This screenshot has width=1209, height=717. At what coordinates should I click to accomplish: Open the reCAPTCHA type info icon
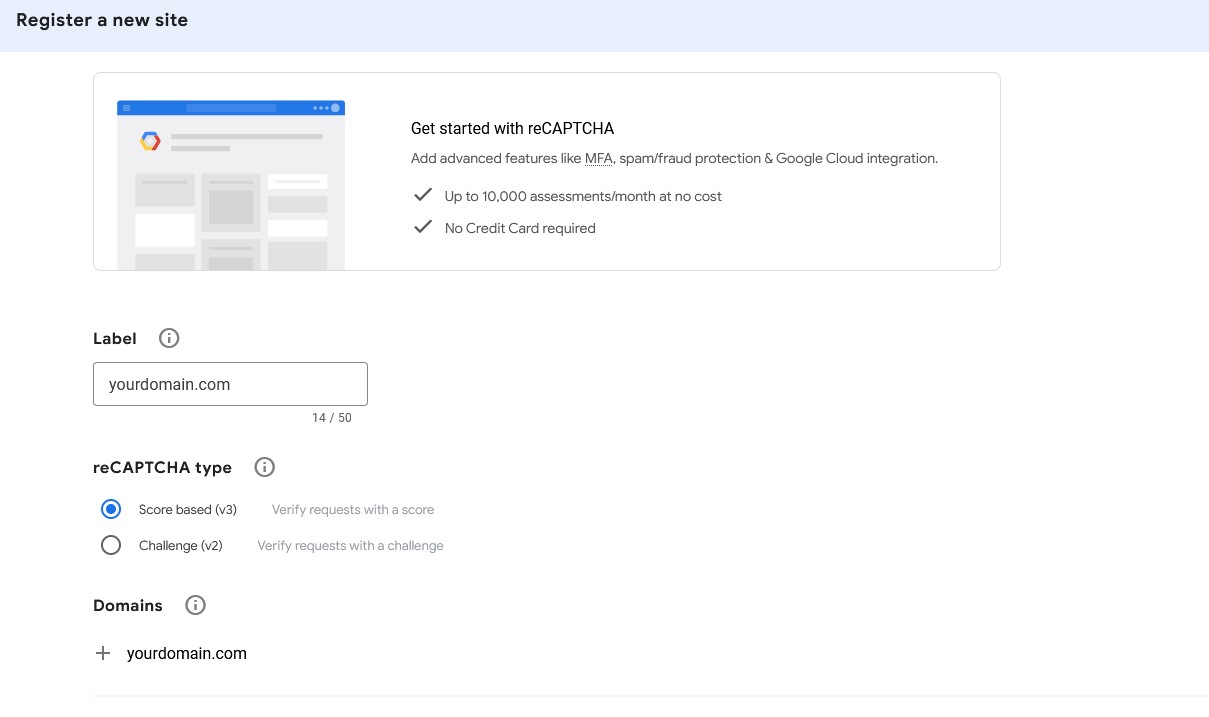coord(264,467)
